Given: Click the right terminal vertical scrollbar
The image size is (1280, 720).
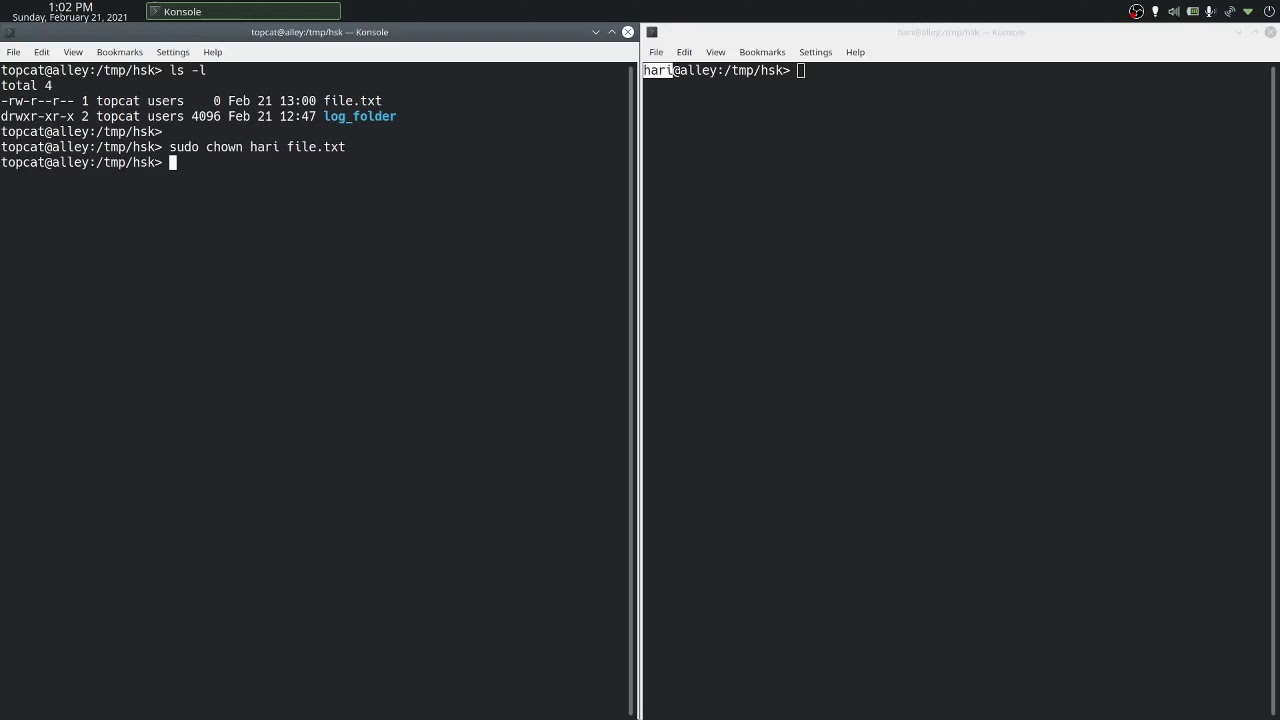Looking at the screenshot, I should 1275,390.
